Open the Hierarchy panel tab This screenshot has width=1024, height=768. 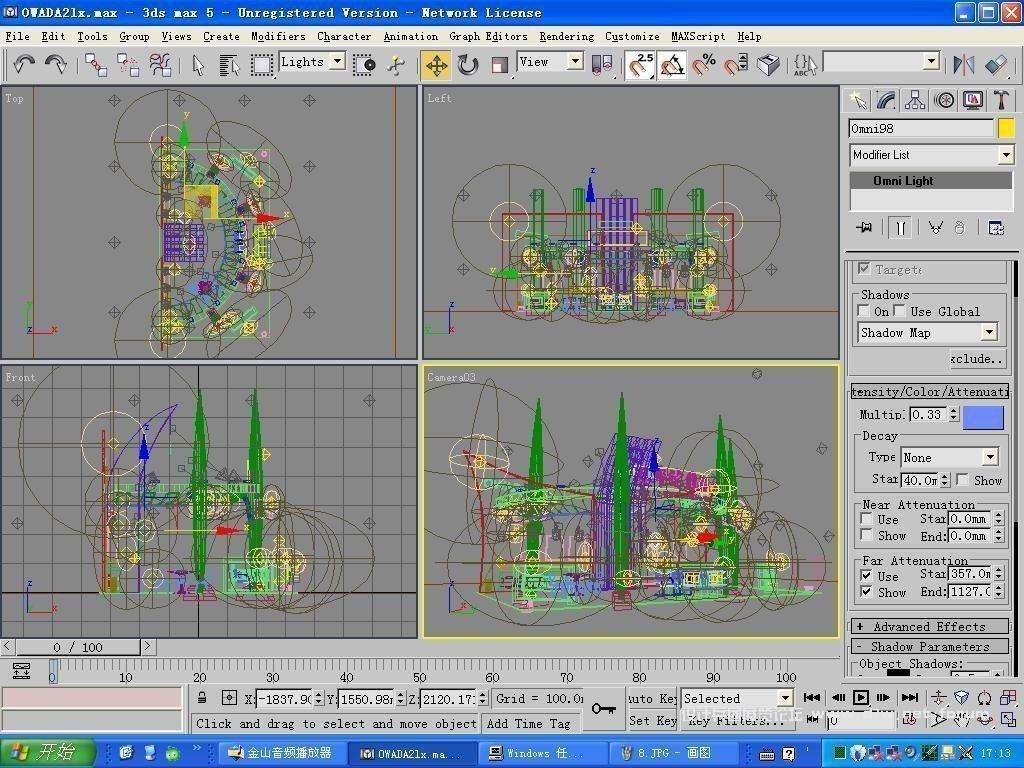point(915,100)
